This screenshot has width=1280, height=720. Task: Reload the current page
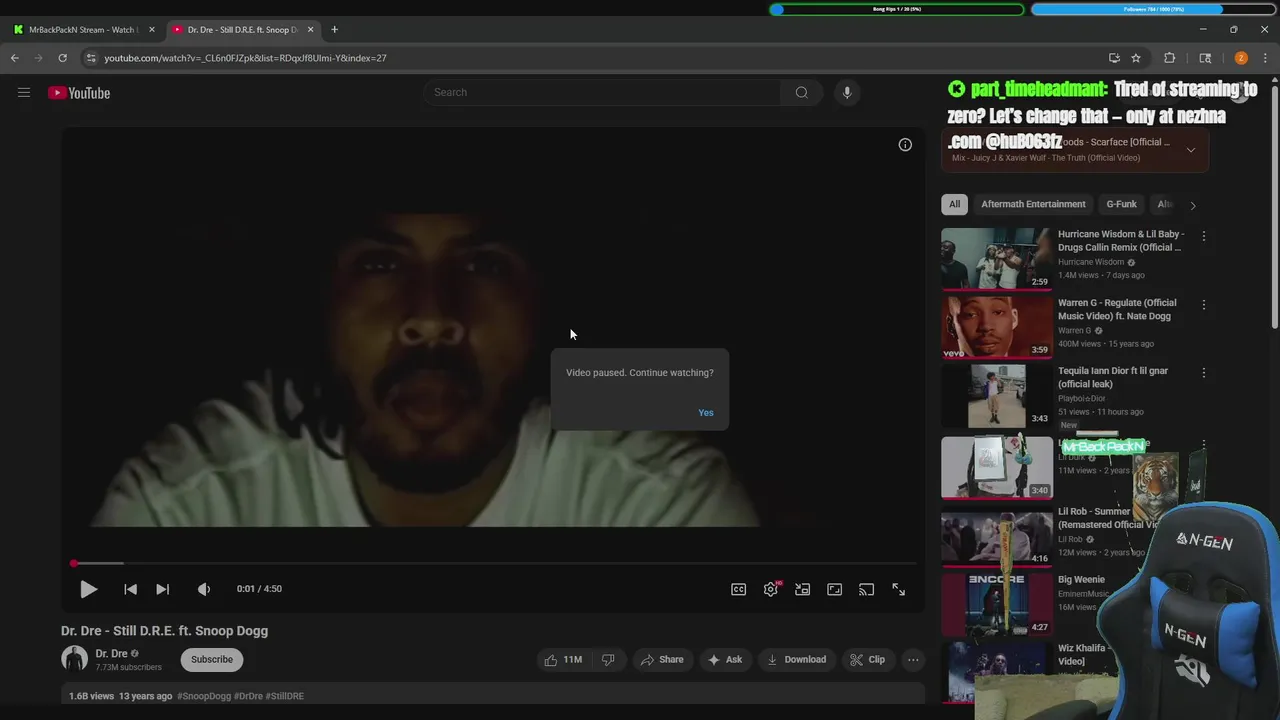(62, 58)
